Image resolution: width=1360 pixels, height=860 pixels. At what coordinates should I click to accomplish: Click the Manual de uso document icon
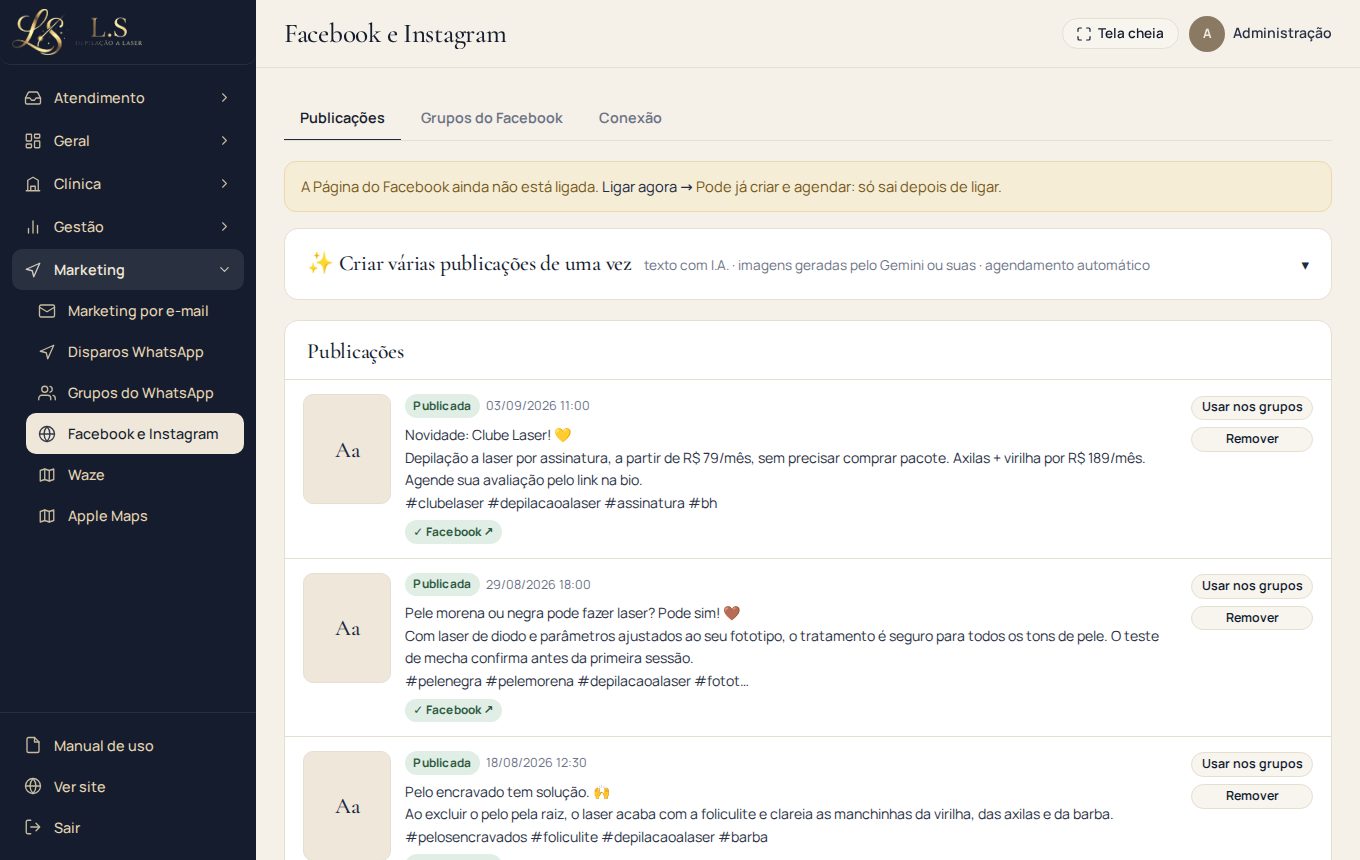(33, 746)
